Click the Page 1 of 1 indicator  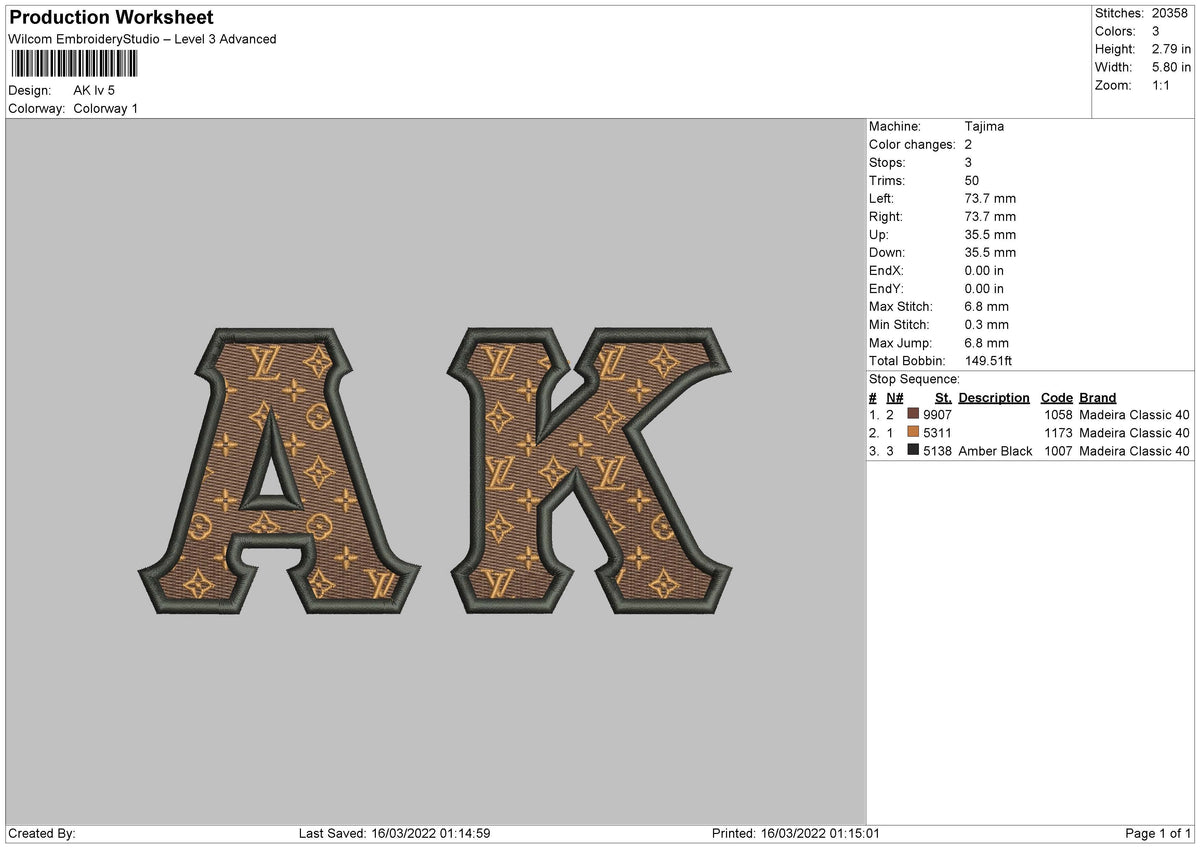tap(1158, 833)
